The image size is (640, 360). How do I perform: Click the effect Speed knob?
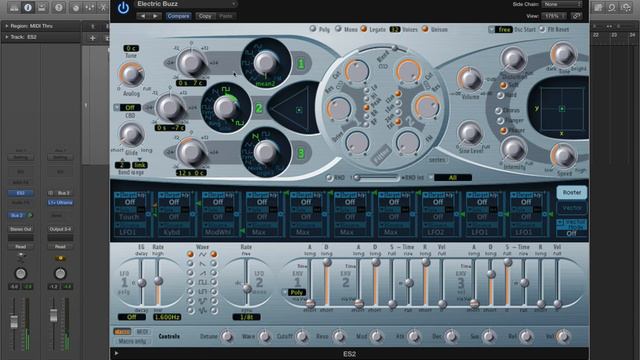point(564,156)
